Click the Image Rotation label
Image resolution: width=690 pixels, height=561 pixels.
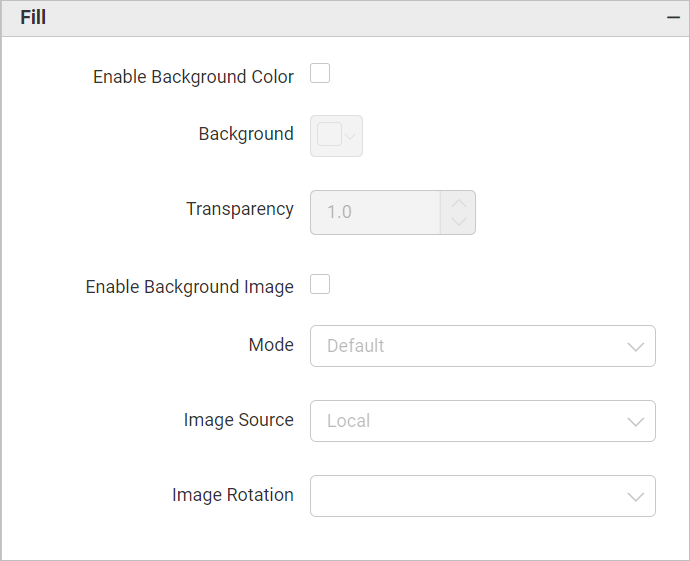pyautogui.click(x=233, y=495)
